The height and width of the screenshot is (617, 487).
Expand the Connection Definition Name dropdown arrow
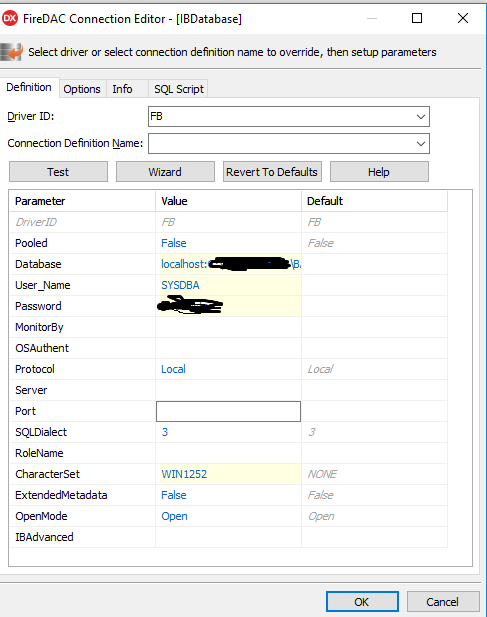click(421, 144)
